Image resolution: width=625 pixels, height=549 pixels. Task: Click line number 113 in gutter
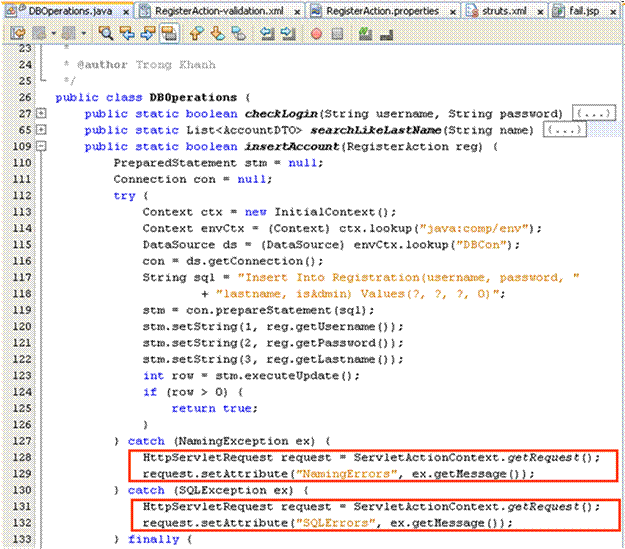click(22, 212)
